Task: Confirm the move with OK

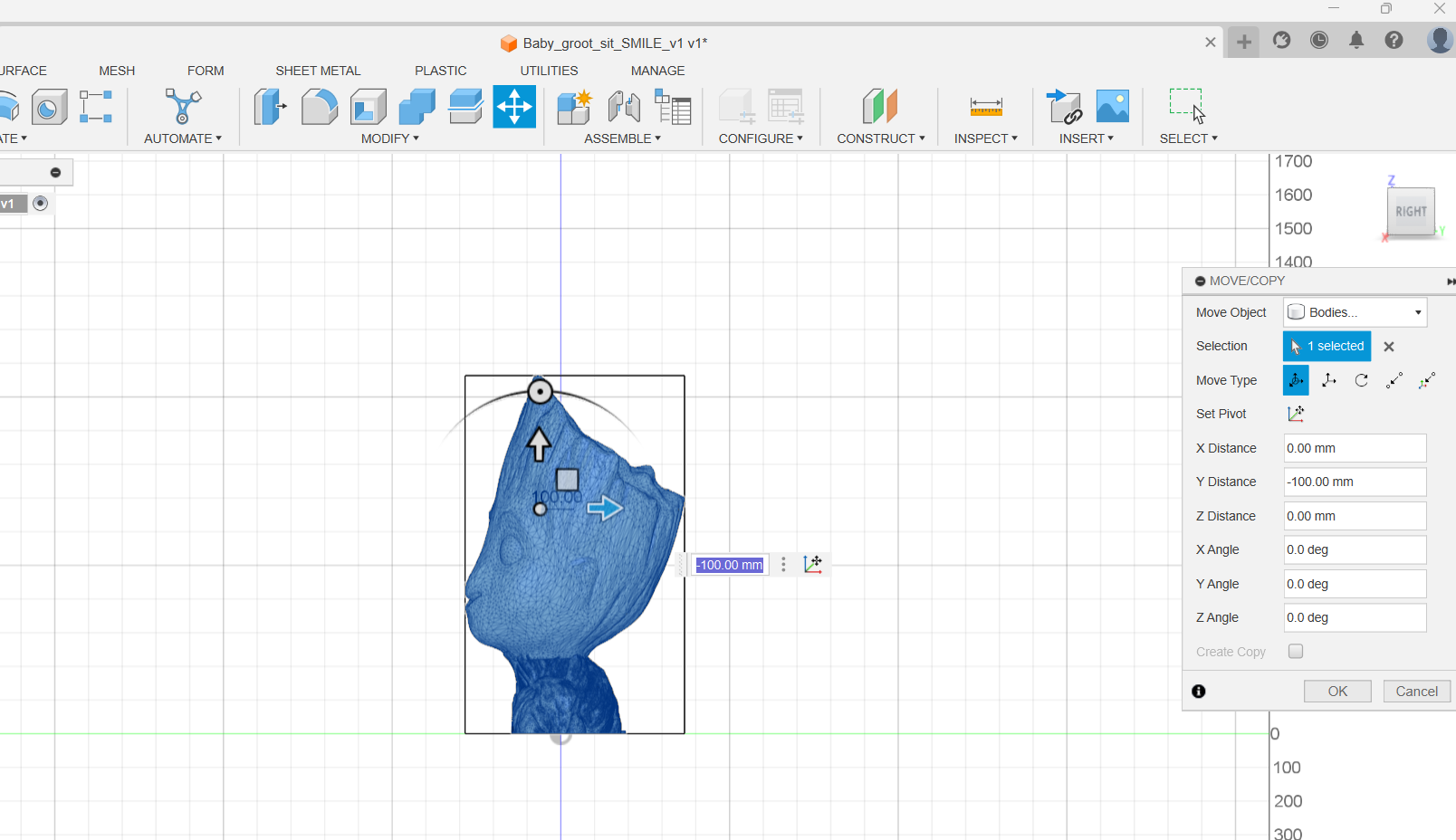Action: click(1337, 692)
